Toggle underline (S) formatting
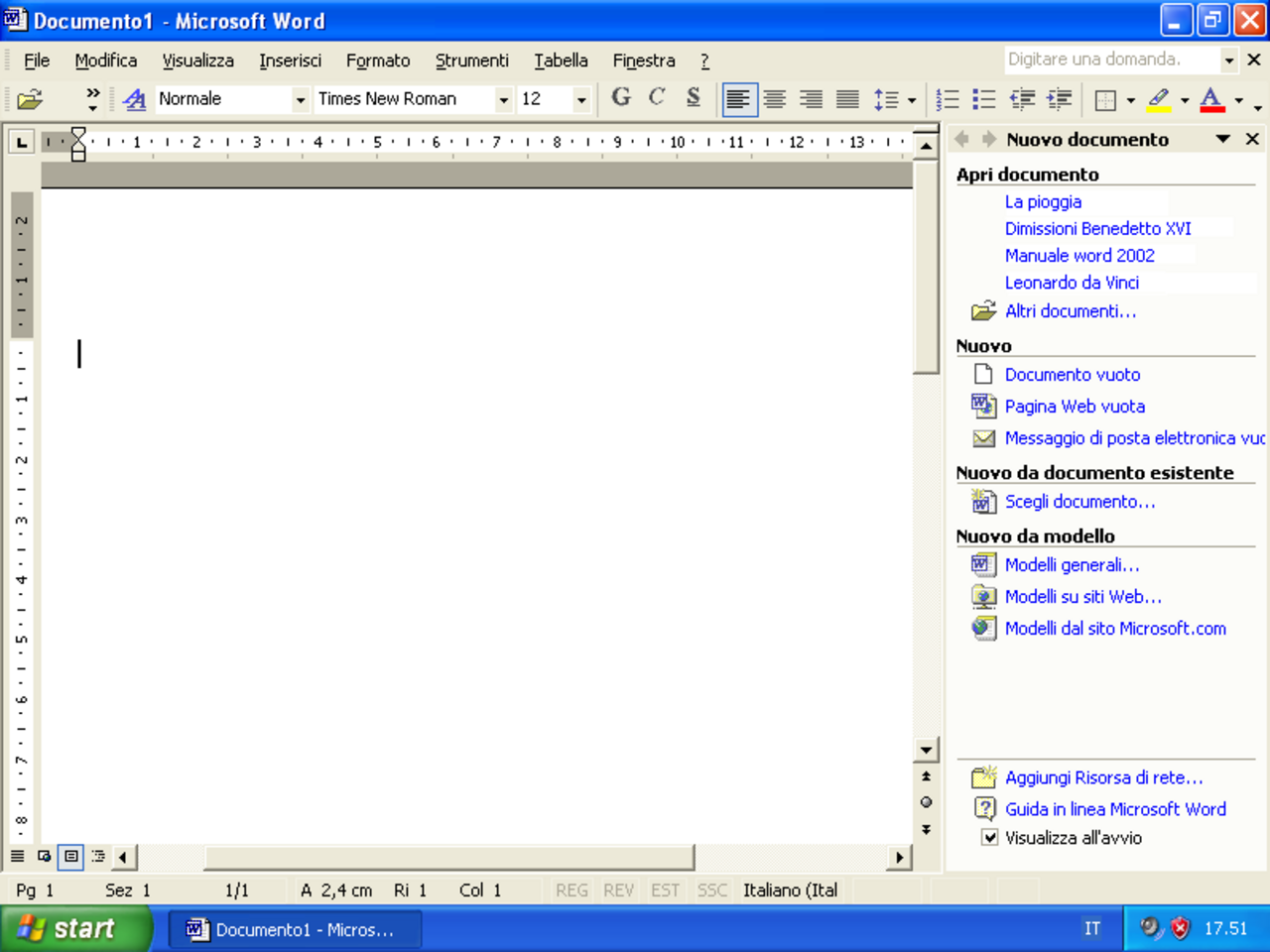Screen dimensions: 1270x952 click(x=693, y=98)
